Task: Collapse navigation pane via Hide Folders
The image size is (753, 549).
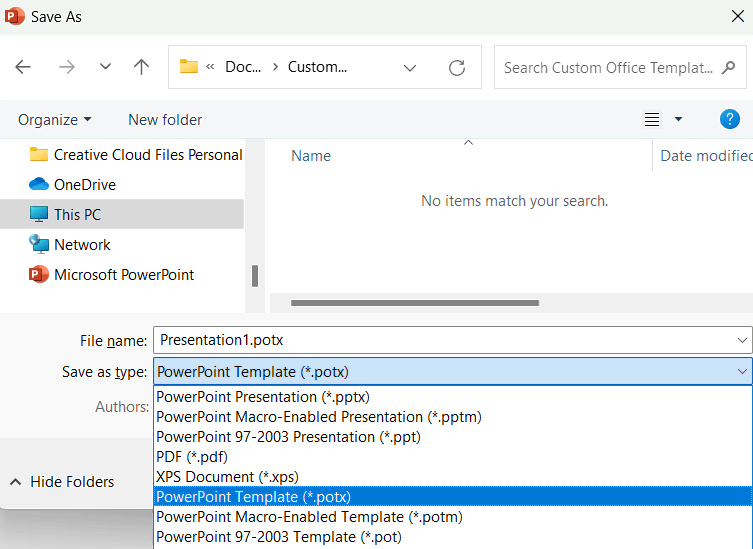Action: tap(62, 482)
